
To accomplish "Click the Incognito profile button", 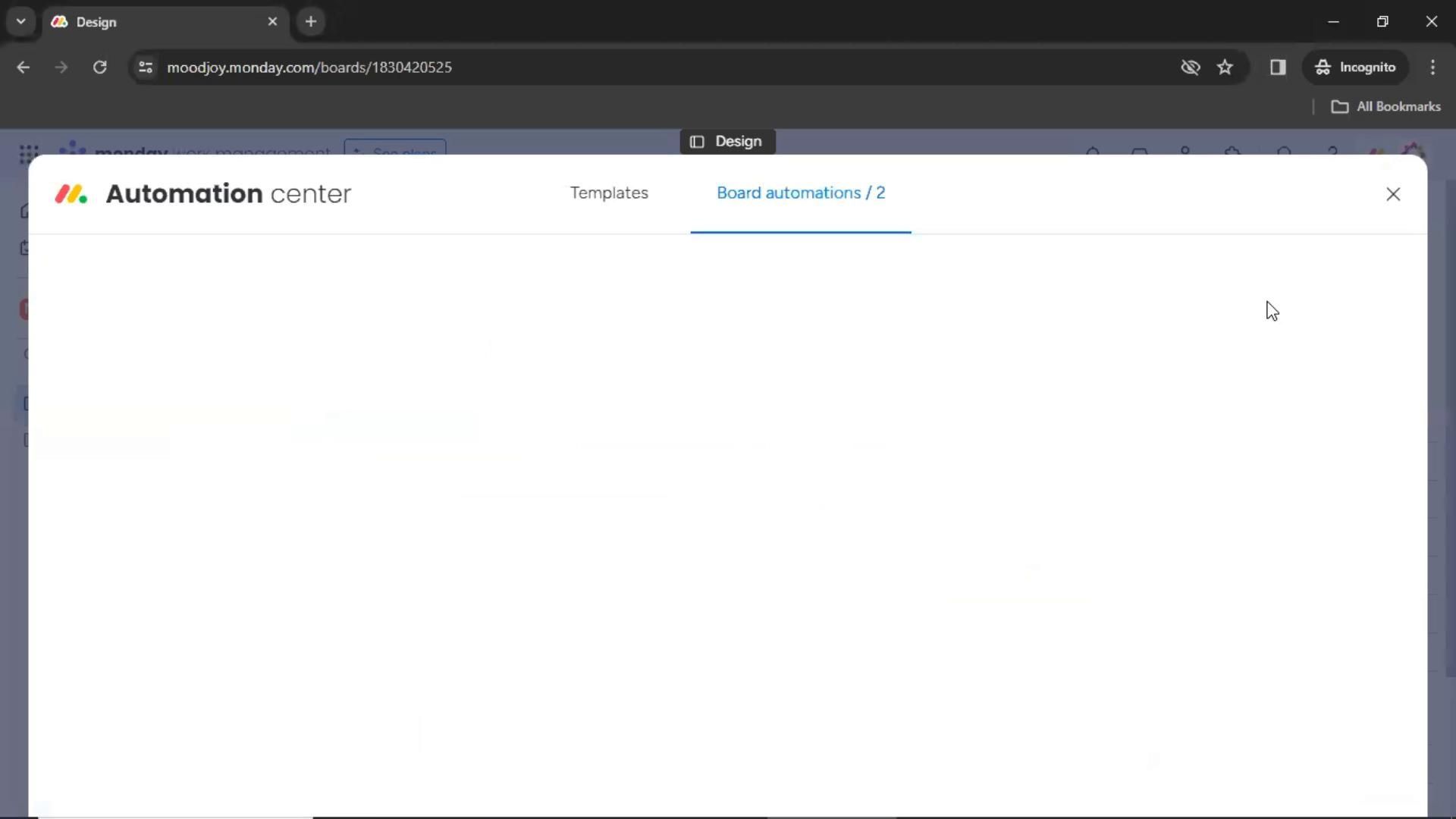I will click(1355, 67).
